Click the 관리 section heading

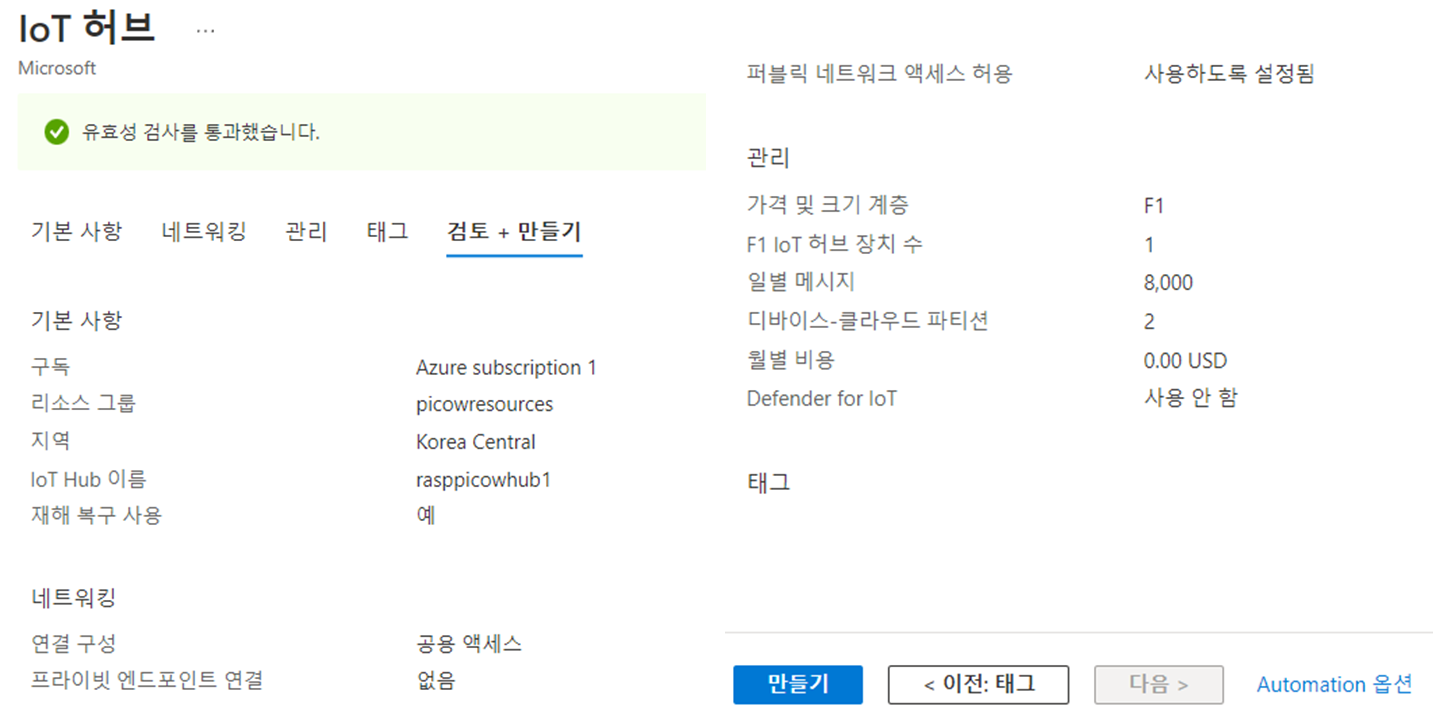point(768,158)
